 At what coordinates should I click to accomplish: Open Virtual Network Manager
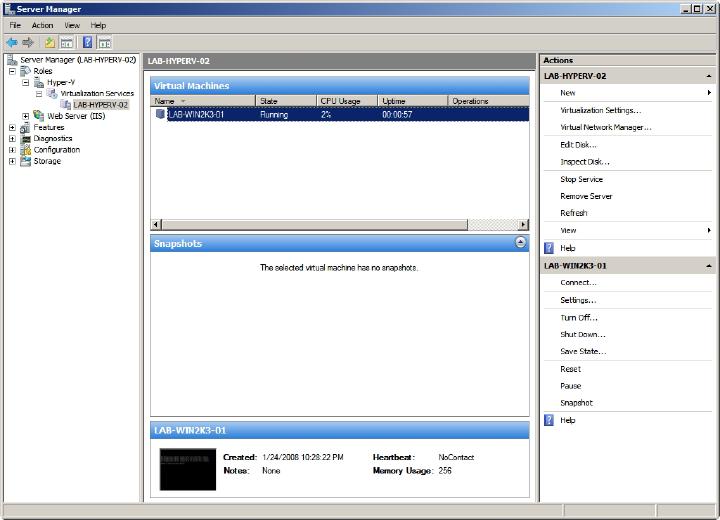pos(606,127)
